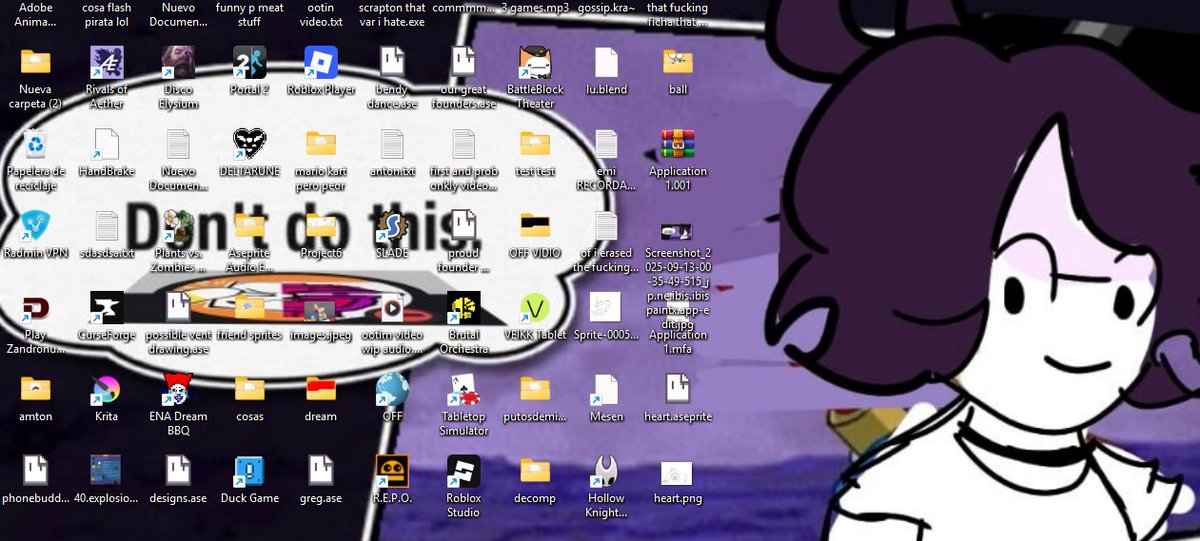Select the designs.ase file icon

pos(178,471)
